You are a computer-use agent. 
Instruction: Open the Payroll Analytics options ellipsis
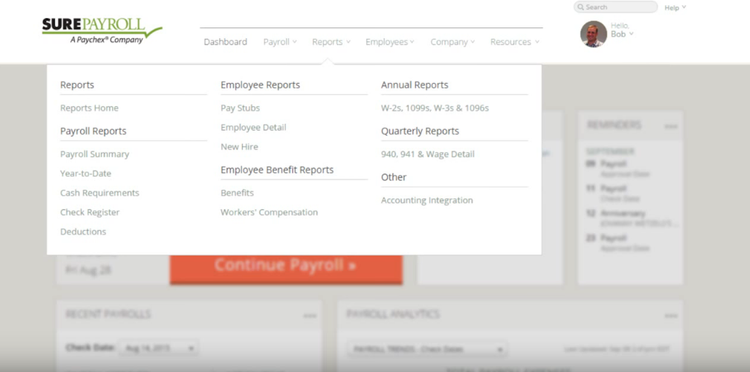coord(671,316)
